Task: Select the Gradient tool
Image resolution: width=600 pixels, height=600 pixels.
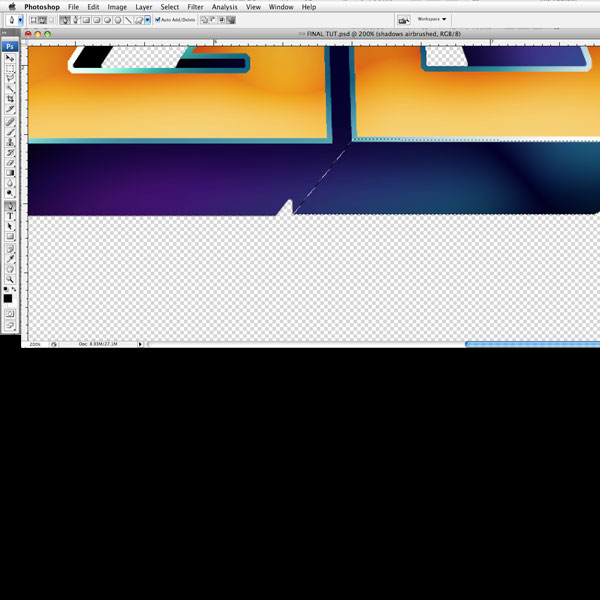Action: point(10,173)
